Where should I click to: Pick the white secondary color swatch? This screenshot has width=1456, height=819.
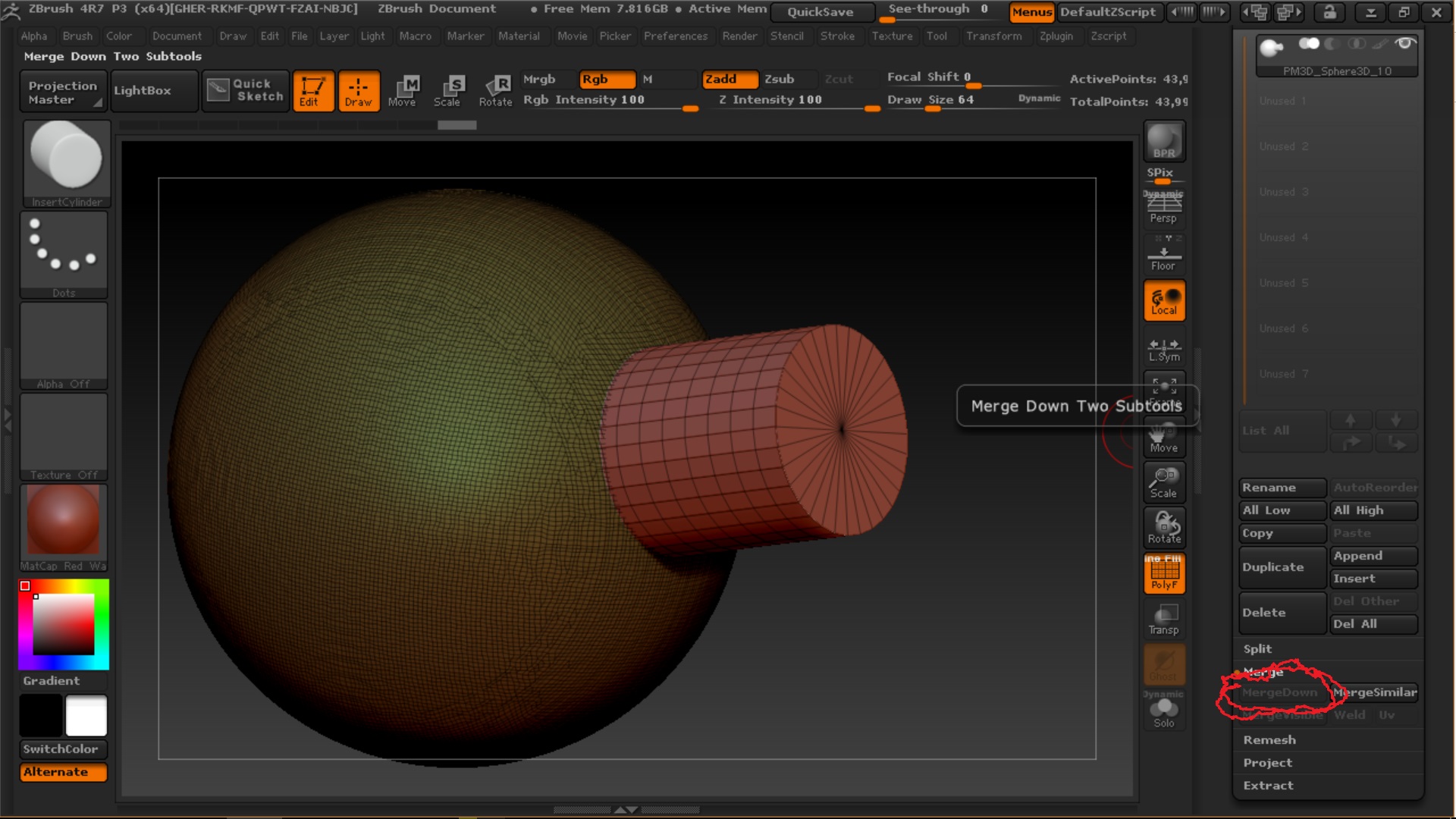coord(86,716)
